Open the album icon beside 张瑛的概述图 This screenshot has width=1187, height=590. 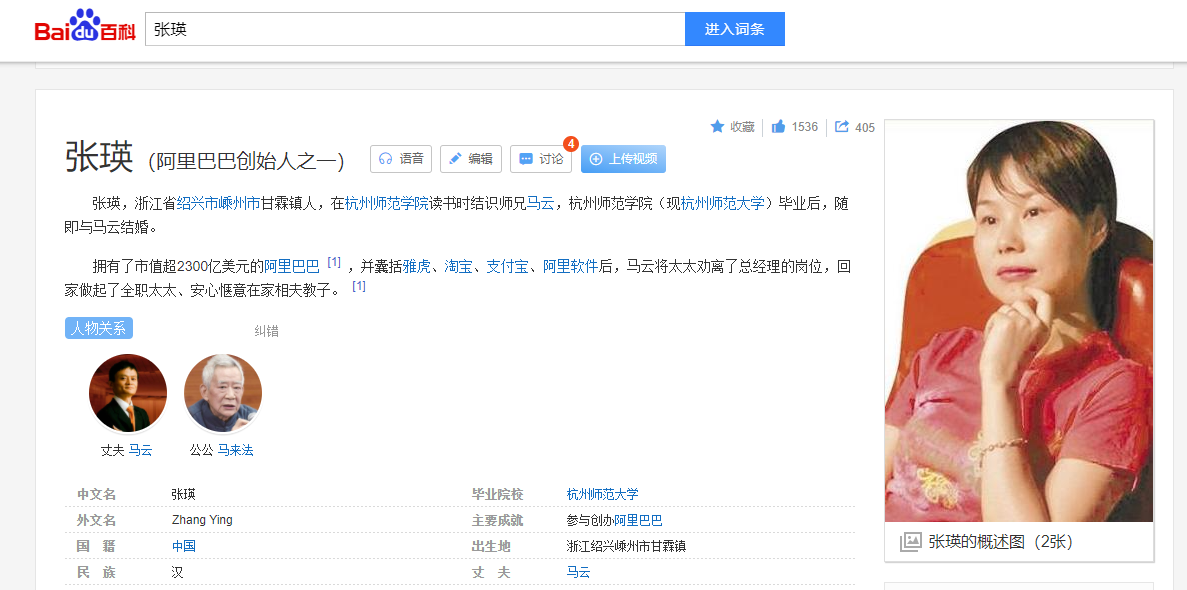click(x=910, y=542)
